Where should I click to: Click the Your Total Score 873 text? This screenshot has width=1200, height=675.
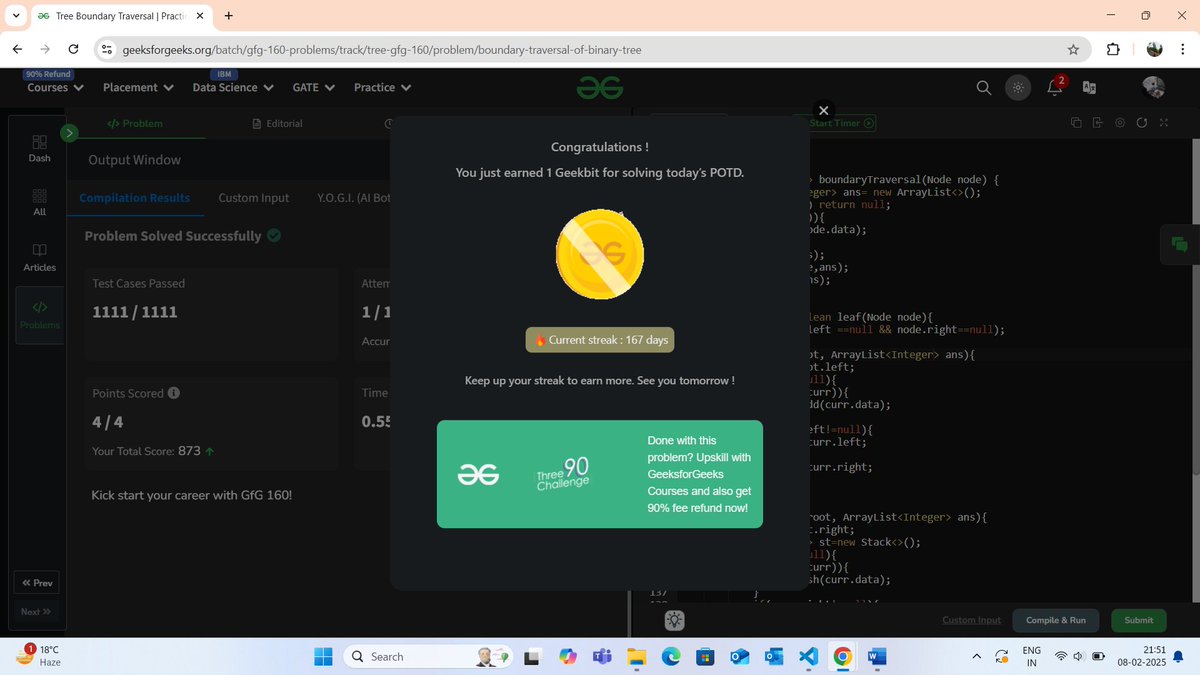point(153,451)
